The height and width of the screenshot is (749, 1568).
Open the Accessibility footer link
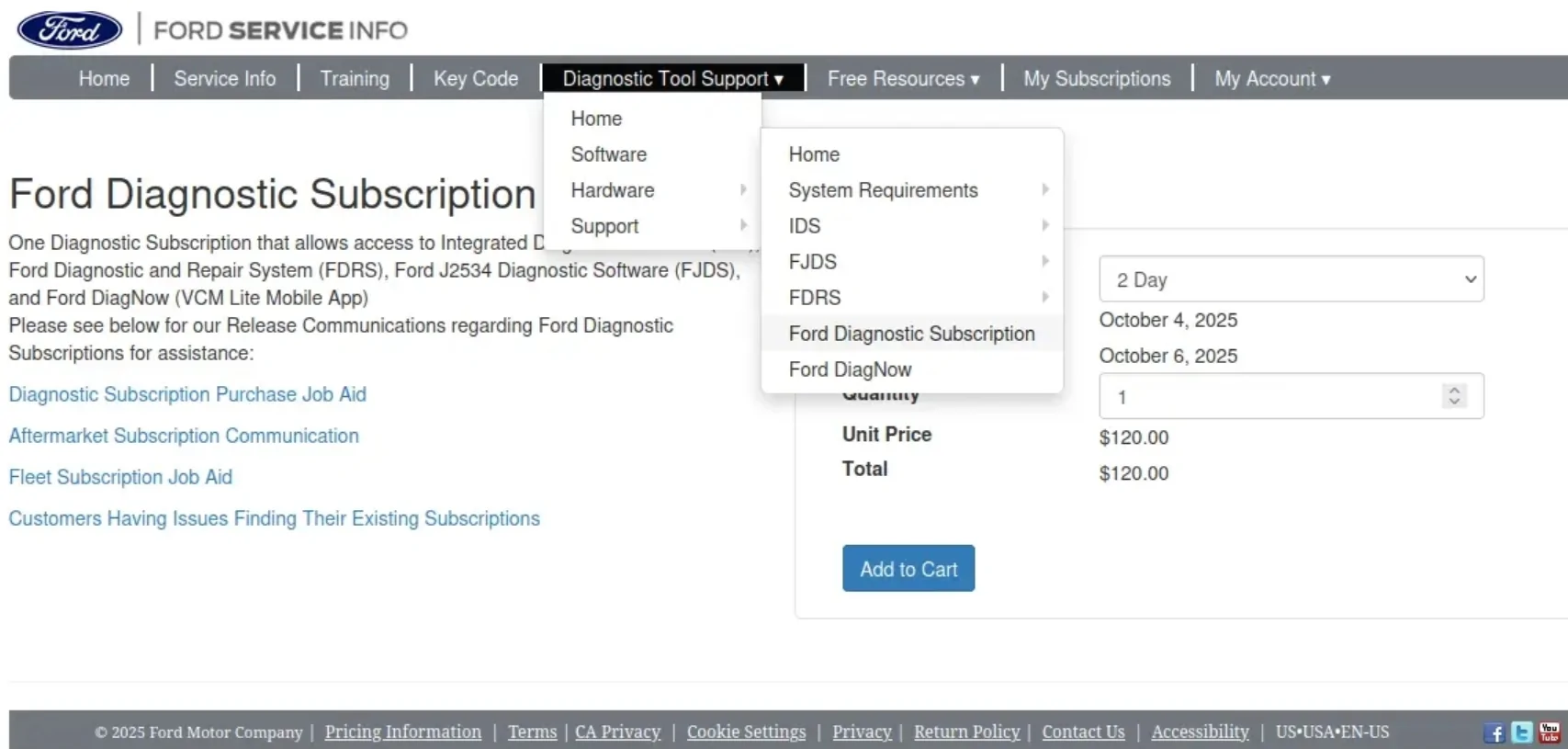tap(1201, 732)
